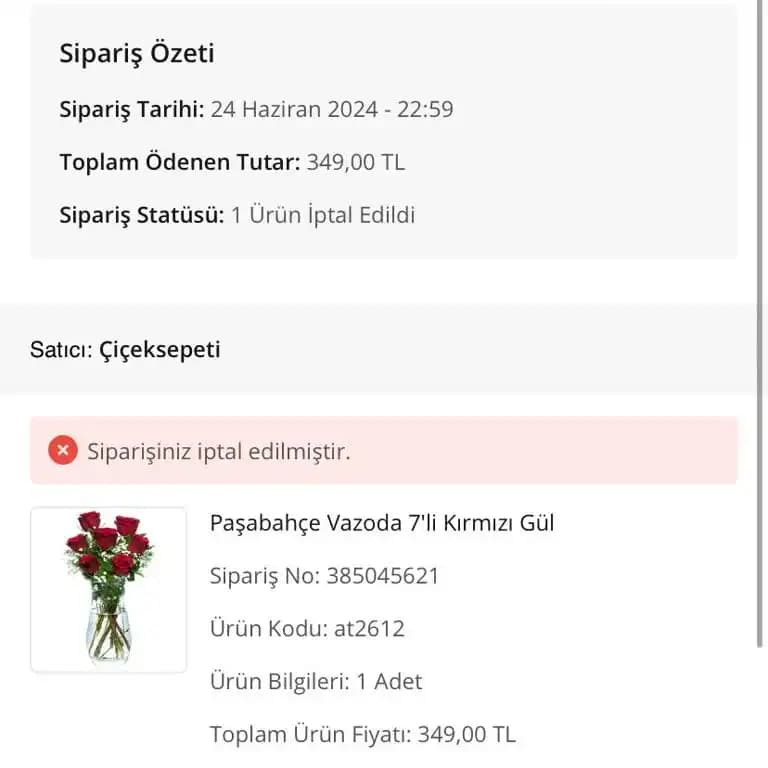768x768 pixels.
Task: Click the Satıcı label in seller bar
Action: click(x=61, y=350)
